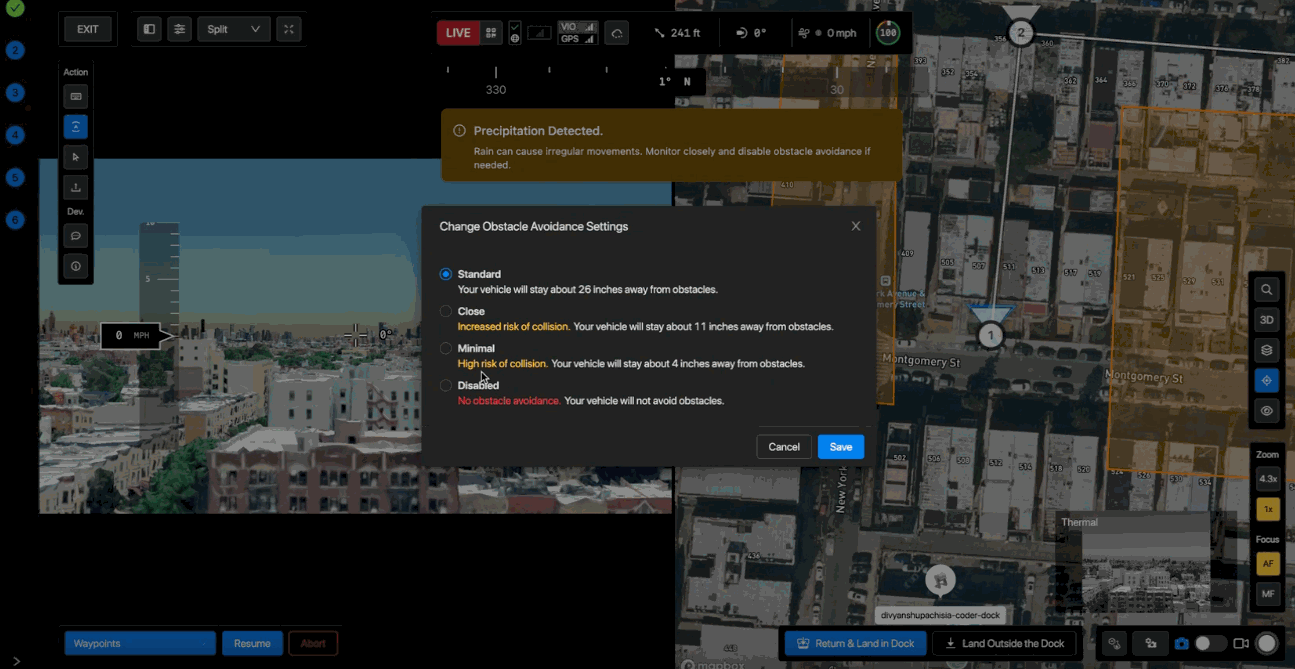Open the Waypoints dropdown field

140,643
